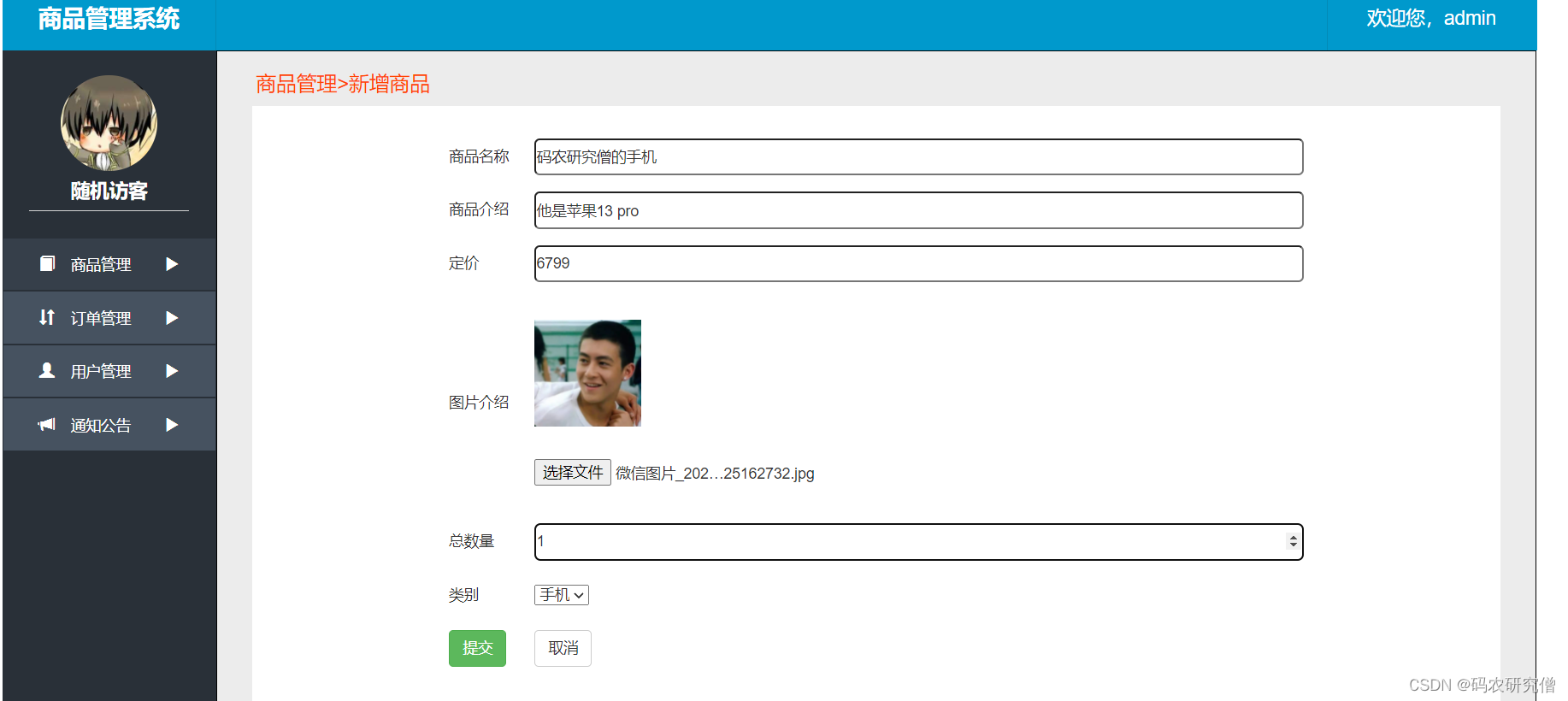
Task: Click the selected file name 微信图片_202…25162732.jpg
Action: (715, 474)
